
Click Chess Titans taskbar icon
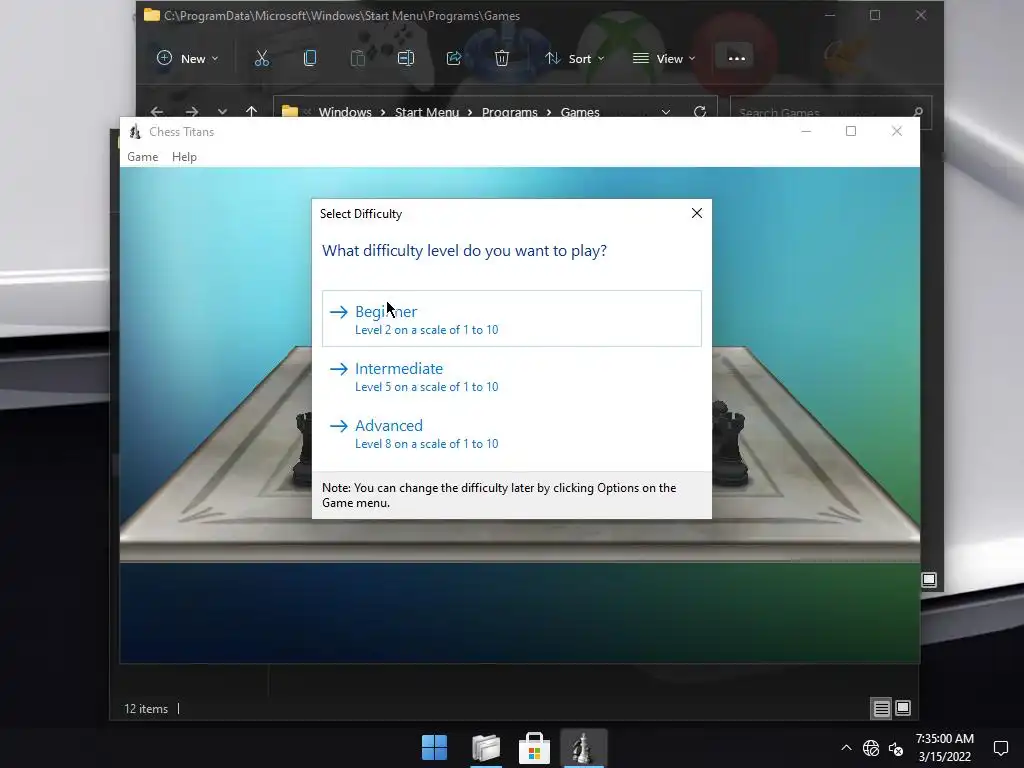(583, 747)
